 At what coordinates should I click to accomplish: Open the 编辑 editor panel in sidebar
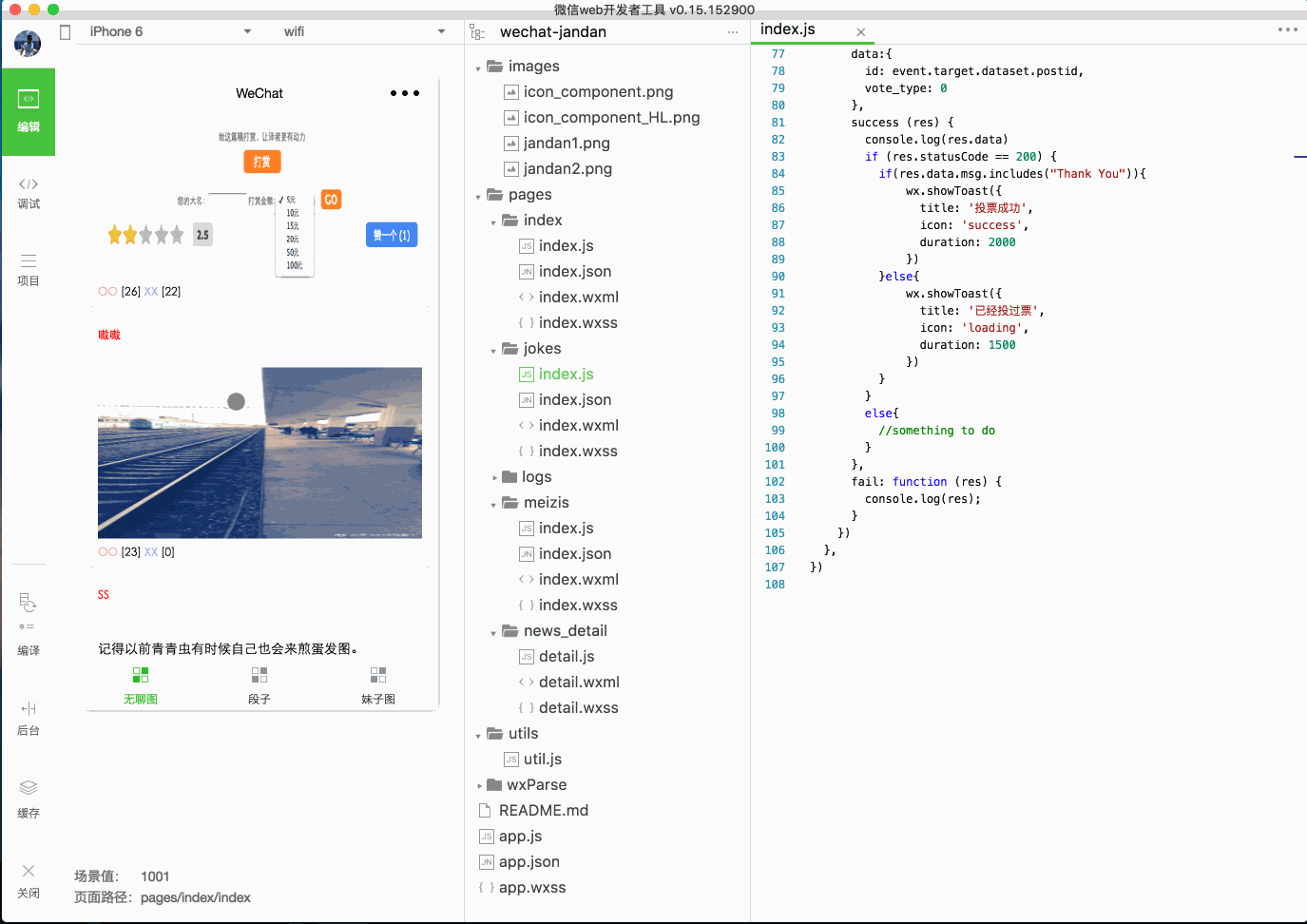pos(29,112)
